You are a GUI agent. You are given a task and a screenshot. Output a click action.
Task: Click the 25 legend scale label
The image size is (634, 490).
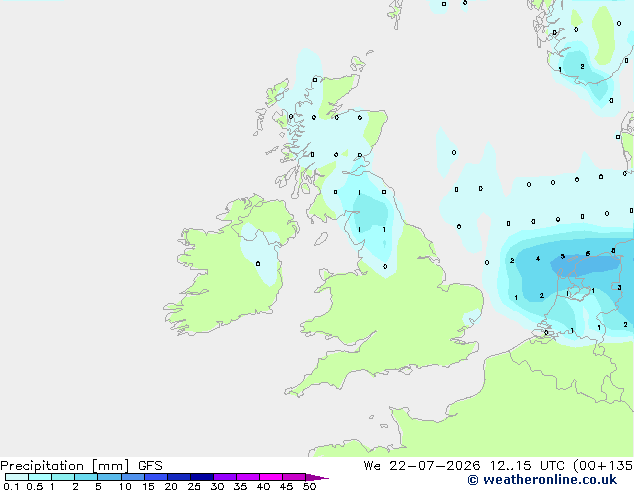coord(194,486)
